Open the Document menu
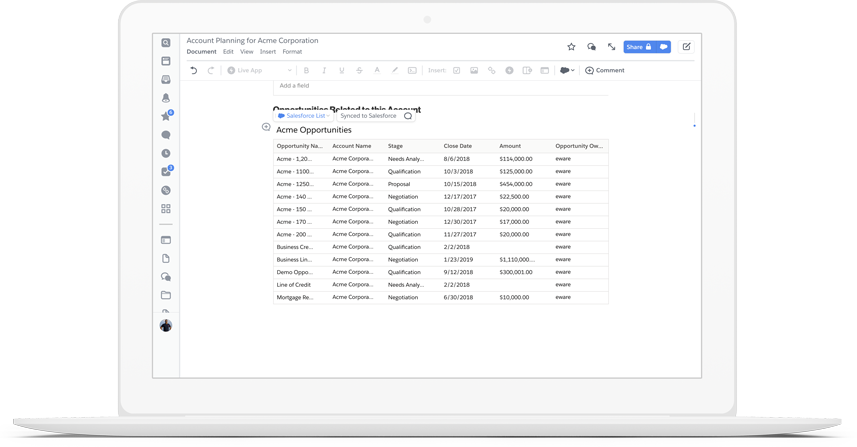857x447 pixels. [202, 52]
